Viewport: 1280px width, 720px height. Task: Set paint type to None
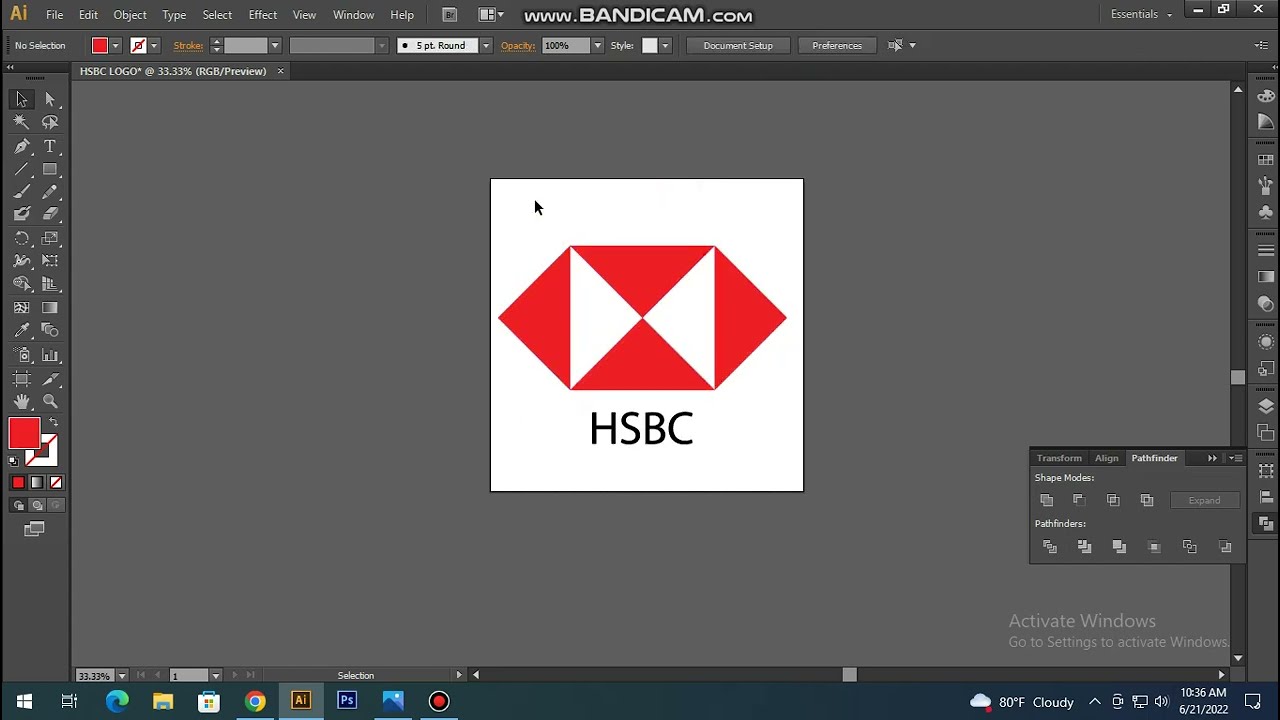coord(56,483)
